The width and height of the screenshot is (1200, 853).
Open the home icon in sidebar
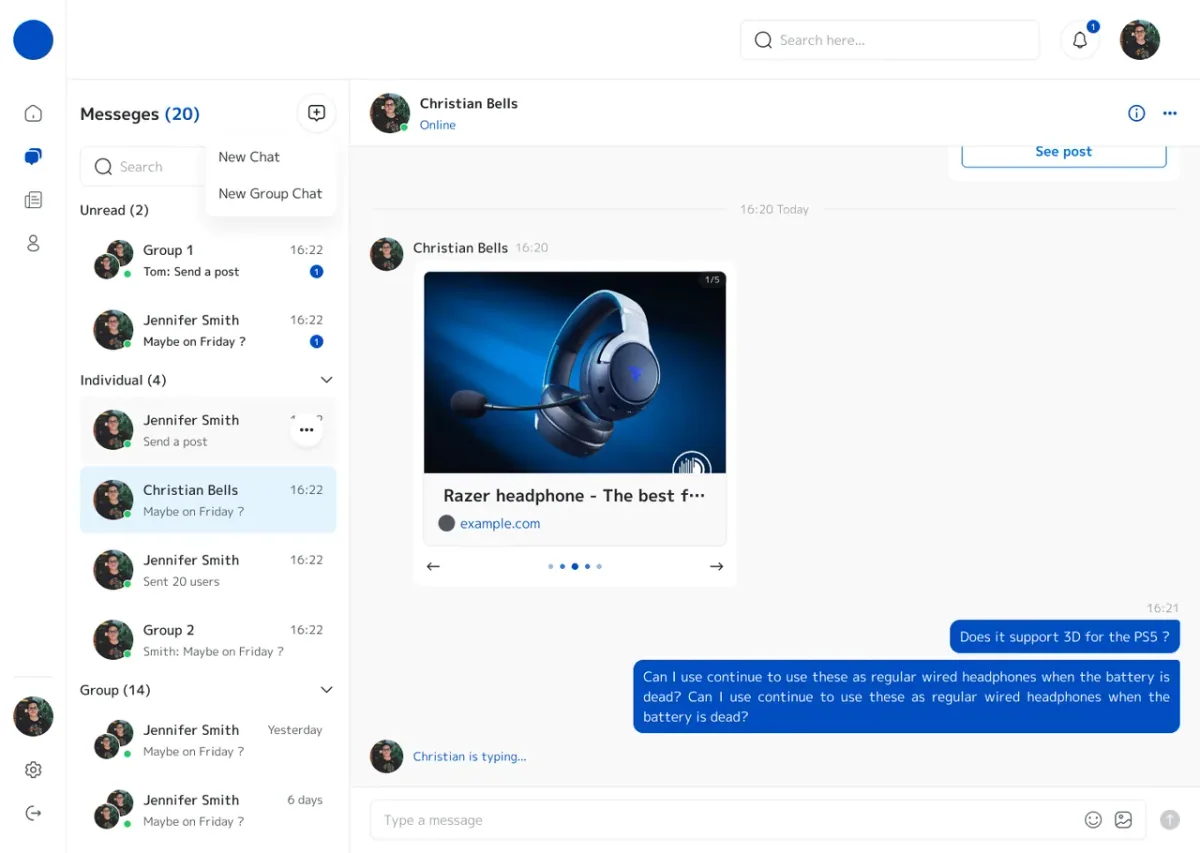pos(33,113)
